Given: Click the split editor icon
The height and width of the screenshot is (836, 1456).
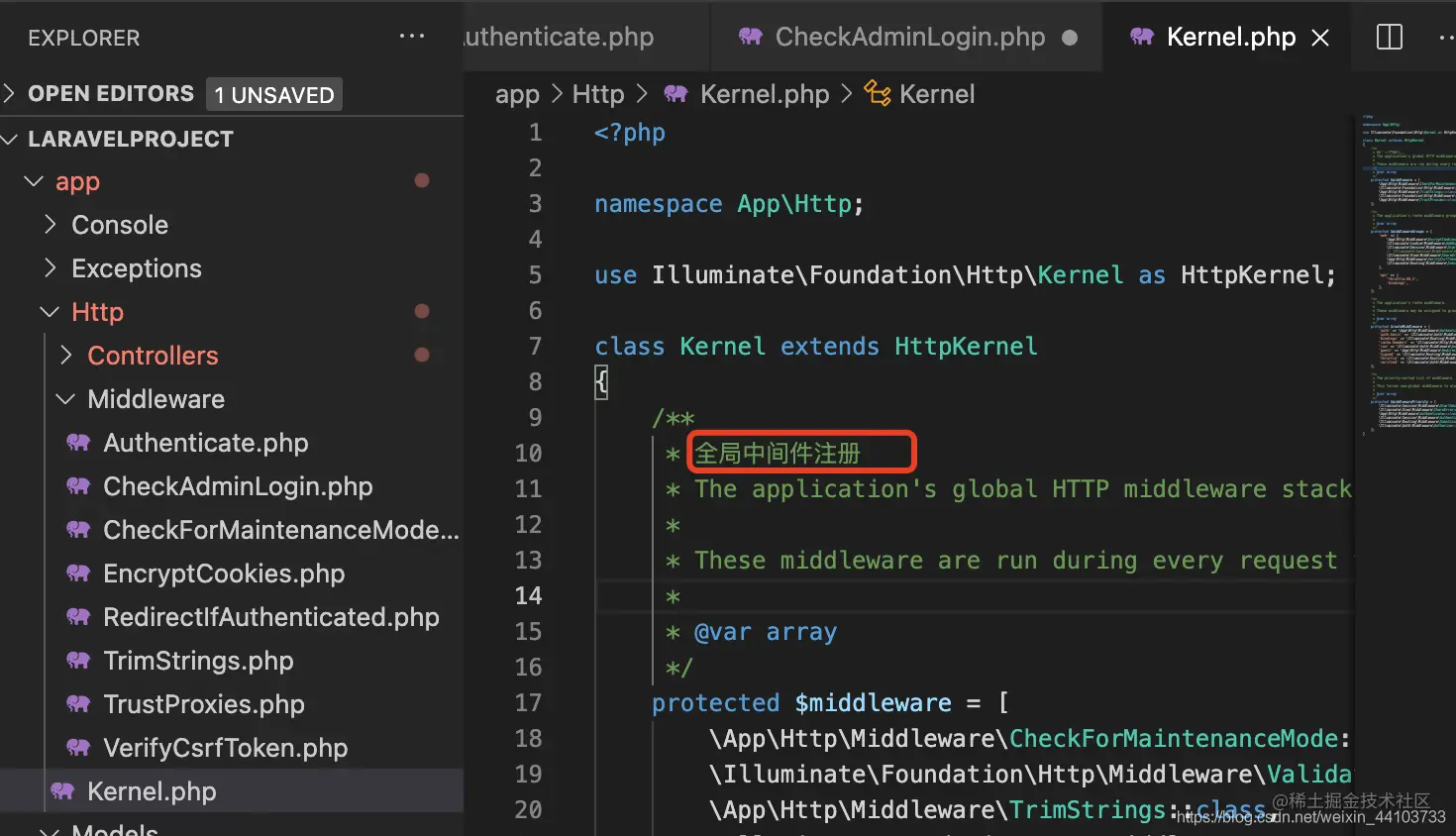Looking at the screenshot, I should pyautogui.click(x=1390, y=37).
